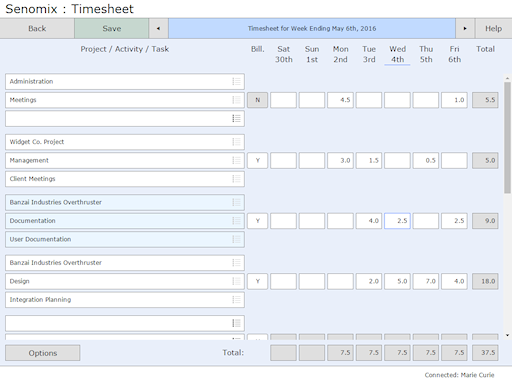Screen dimensions: 512x384
Task: Open list icon in empty task field under Meetings
Action: pos(236,118)
